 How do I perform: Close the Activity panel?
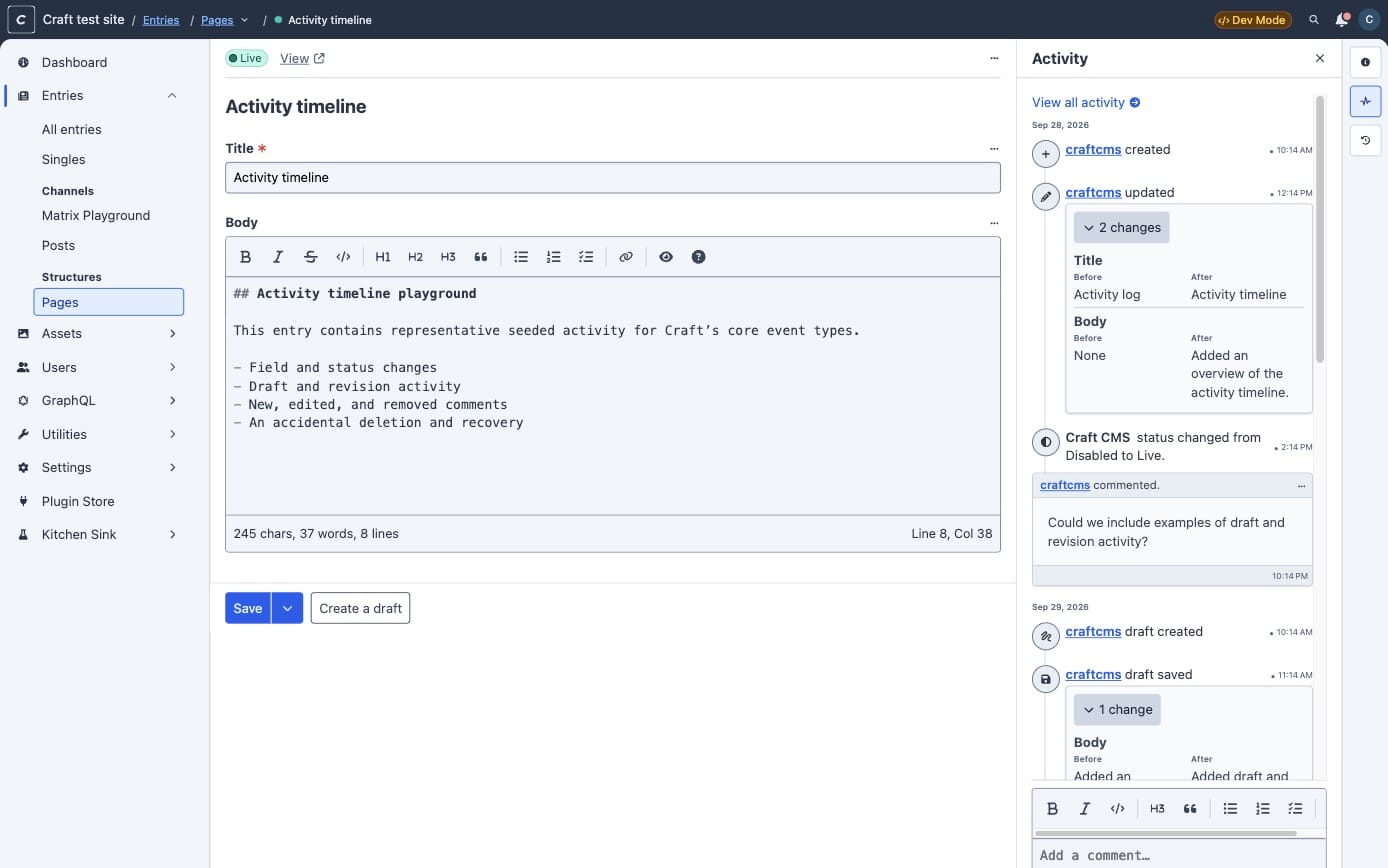(1320, 59)
